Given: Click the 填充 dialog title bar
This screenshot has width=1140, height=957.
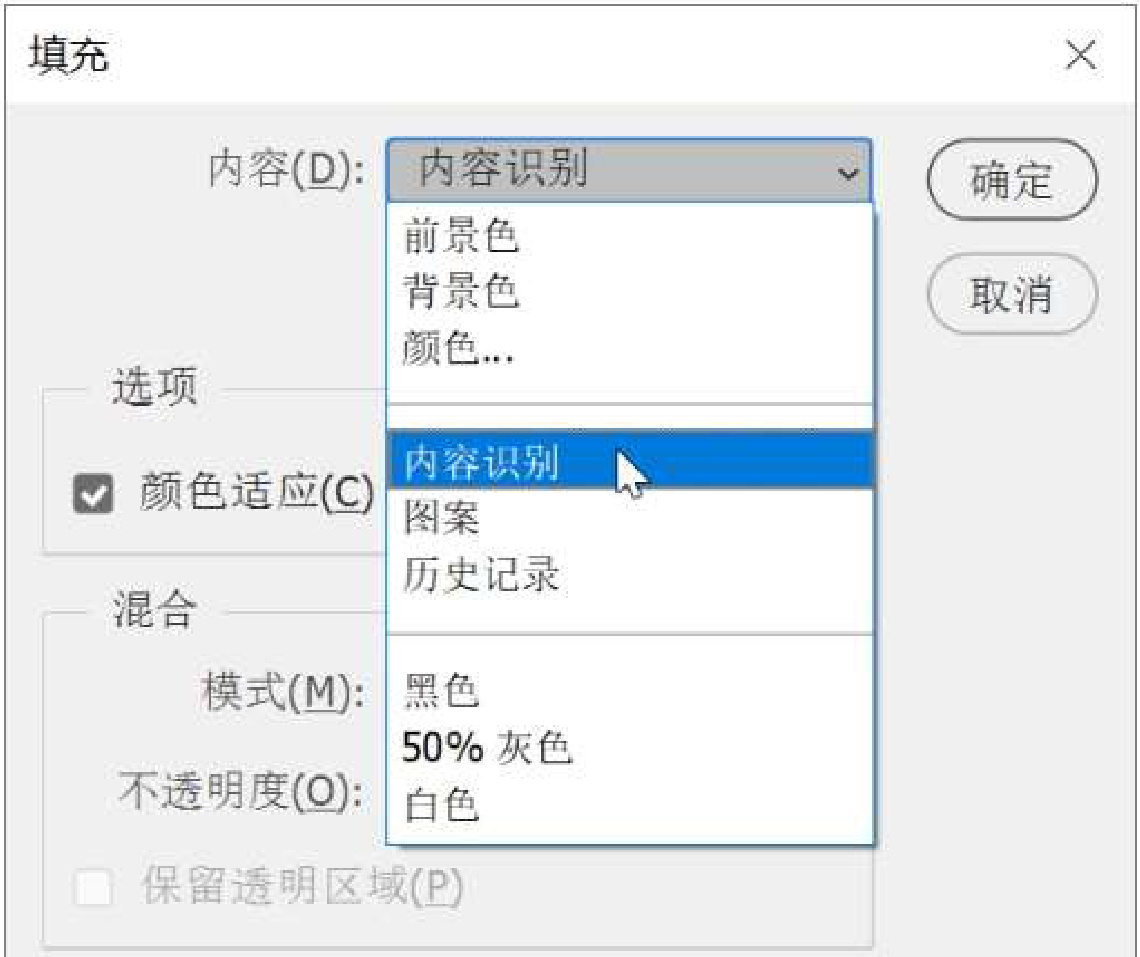Looking at the screenshot, I should pyautogui.click(x=500, y=56).
